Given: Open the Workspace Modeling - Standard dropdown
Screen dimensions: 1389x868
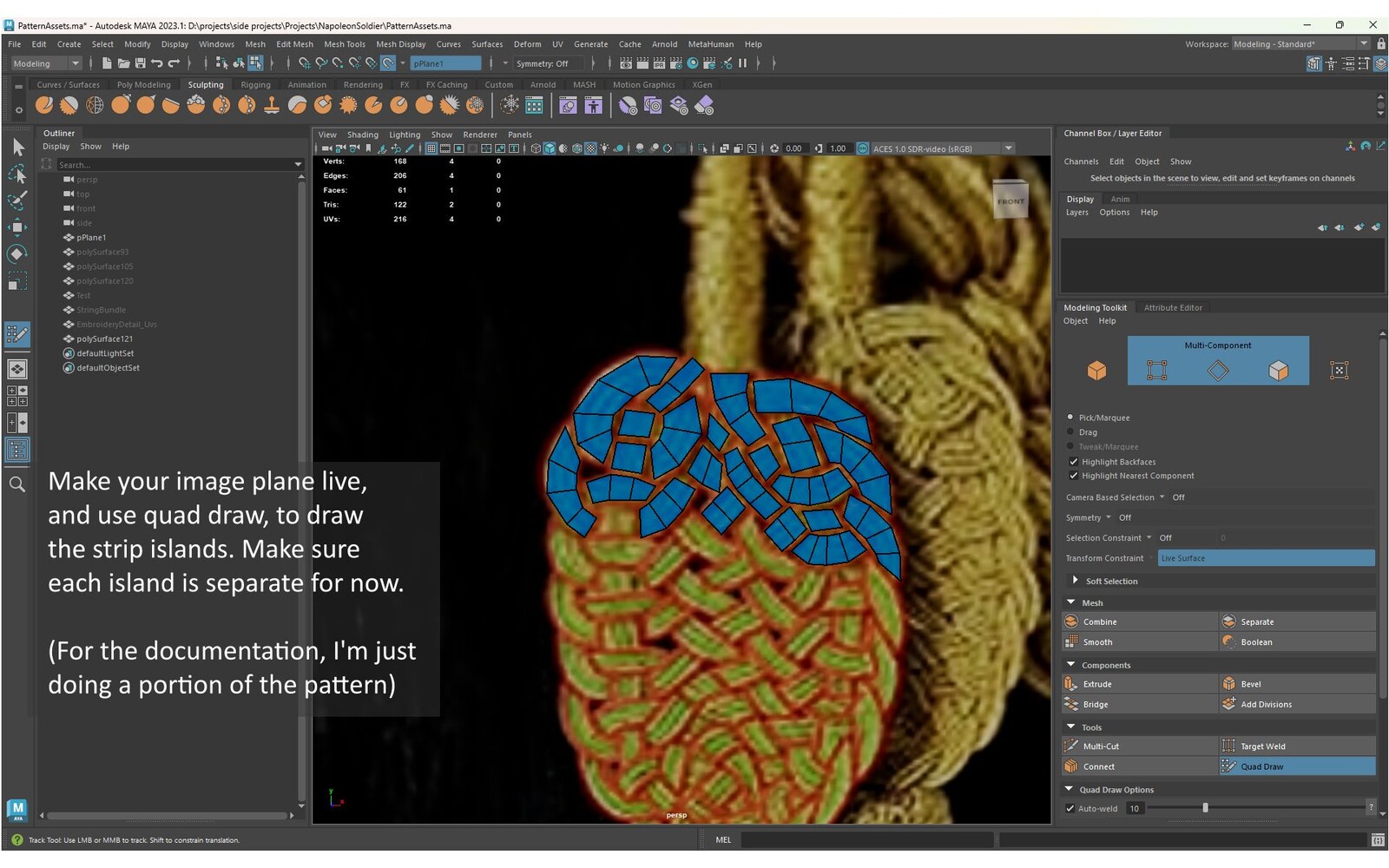Looking at the screenshot, I should point(1300,44).
